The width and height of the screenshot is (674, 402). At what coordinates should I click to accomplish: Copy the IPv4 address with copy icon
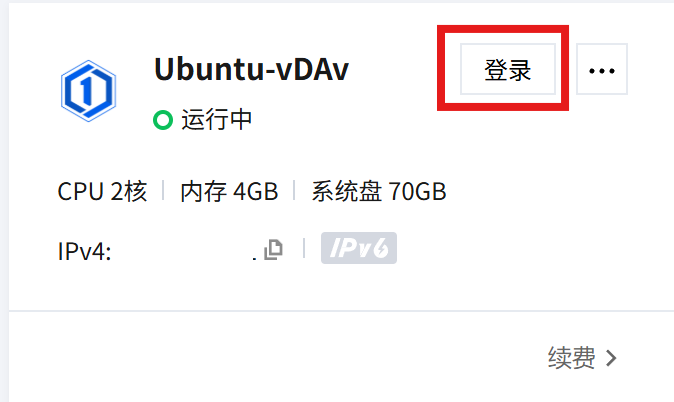pyautogui.click(x=273, y=249)
